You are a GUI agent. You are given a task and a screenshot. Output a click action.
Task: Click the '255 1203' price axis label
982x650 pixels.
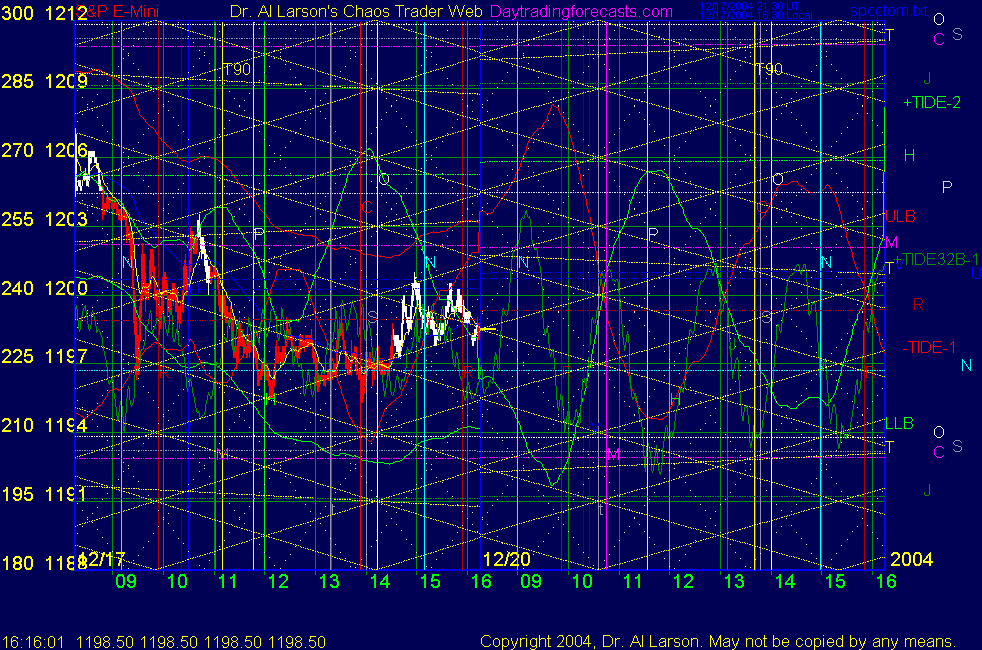pyautogui.click(x=44, y=219)
